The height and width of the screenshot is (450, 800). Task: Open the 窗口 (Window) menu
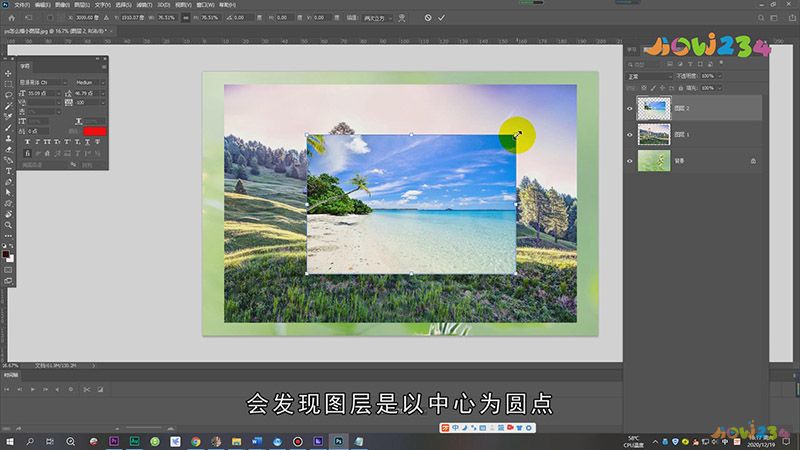[205, 5]
